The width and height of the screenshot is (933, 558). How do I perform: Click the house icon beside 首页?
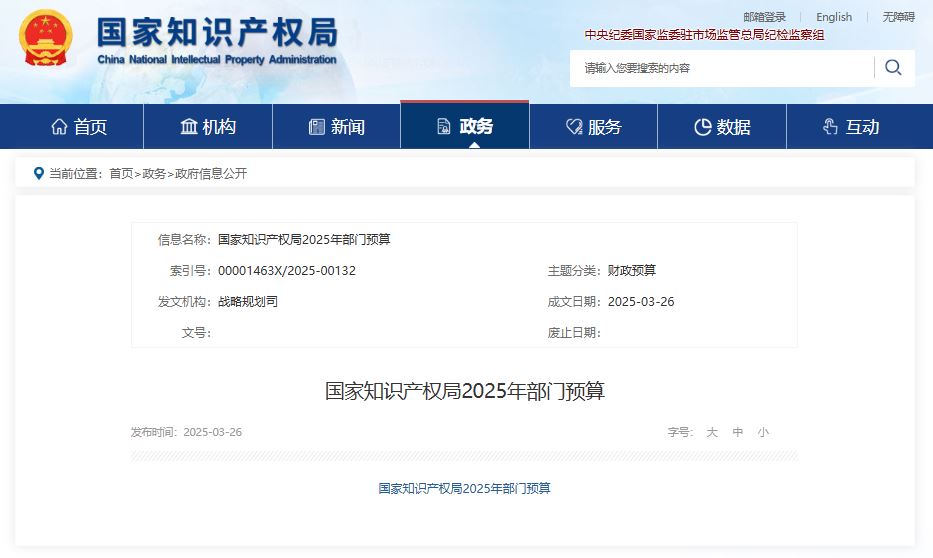[60, 126]
